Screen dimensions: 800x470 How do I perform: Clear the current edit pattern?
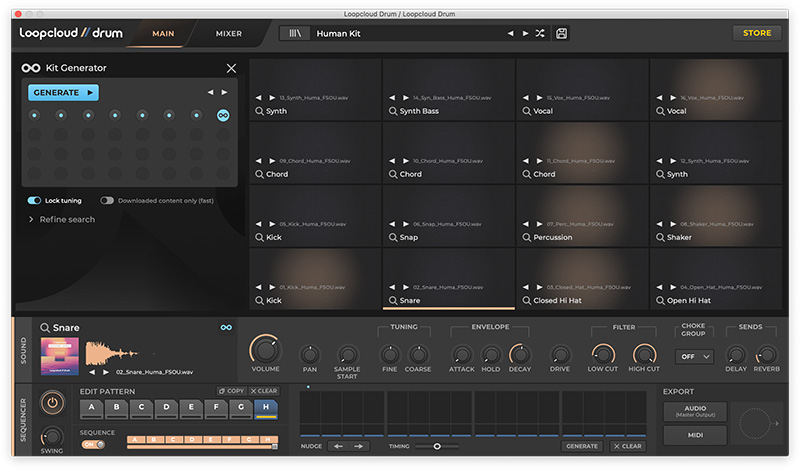click(264, 391)
